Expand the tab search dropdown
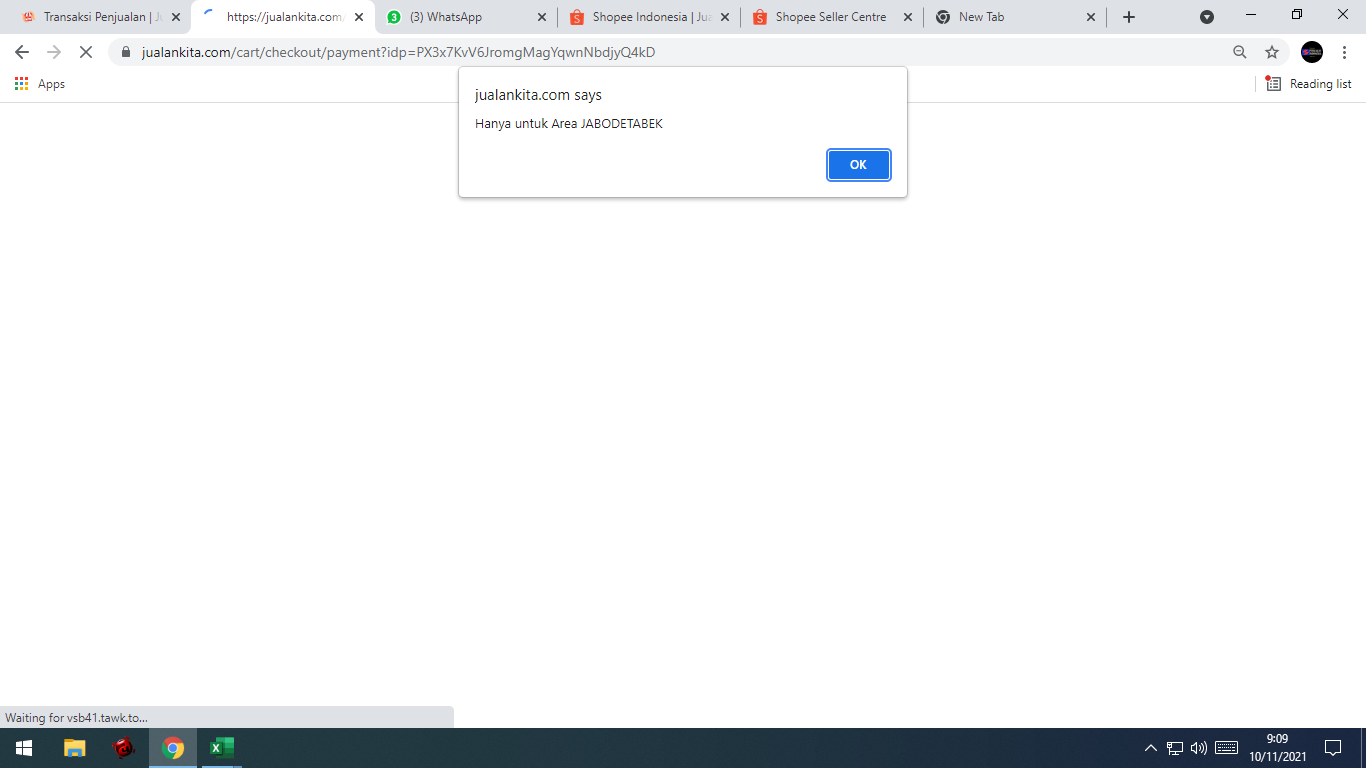Image resolution: width=1366 pixels, height=768 pixels. [1207, 17]
